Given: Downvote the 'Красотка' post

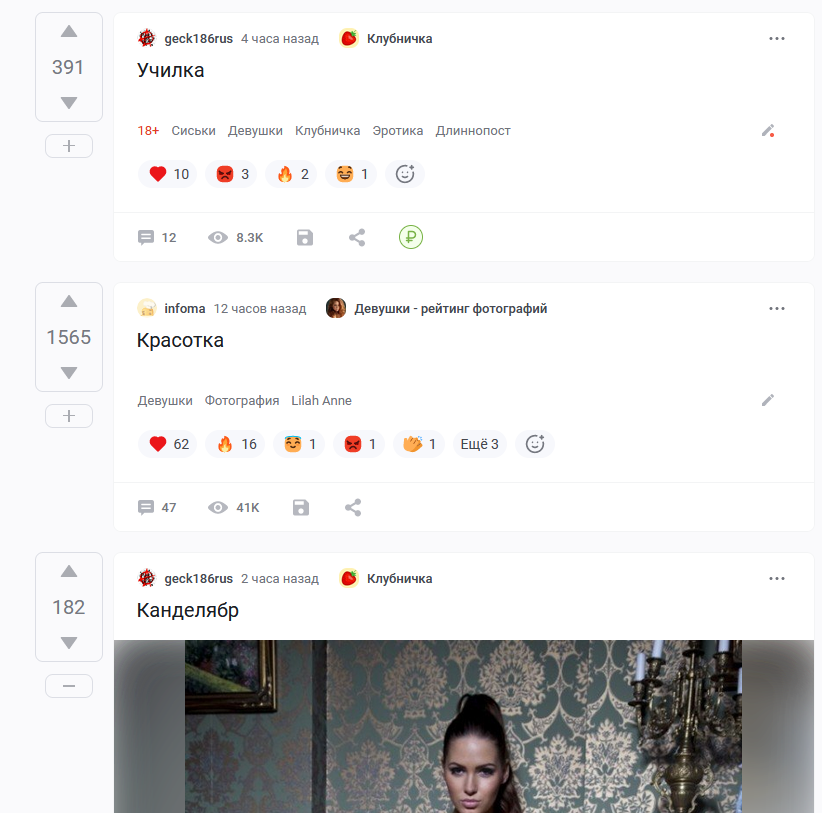Looking at the screenshot, I should click(x=69, y=373).
